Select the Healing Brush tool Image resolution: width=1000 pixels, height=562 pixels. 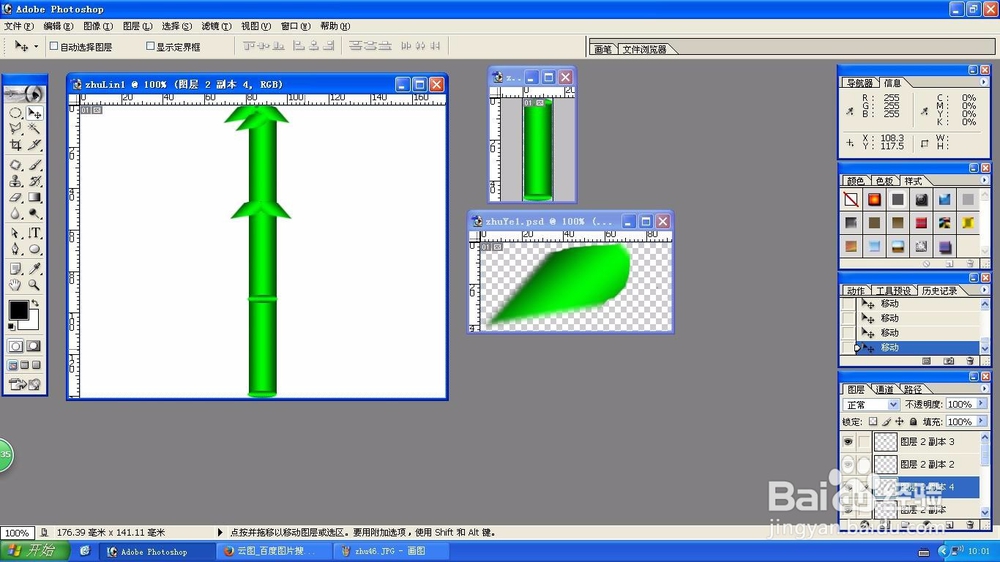pos(16,165)
